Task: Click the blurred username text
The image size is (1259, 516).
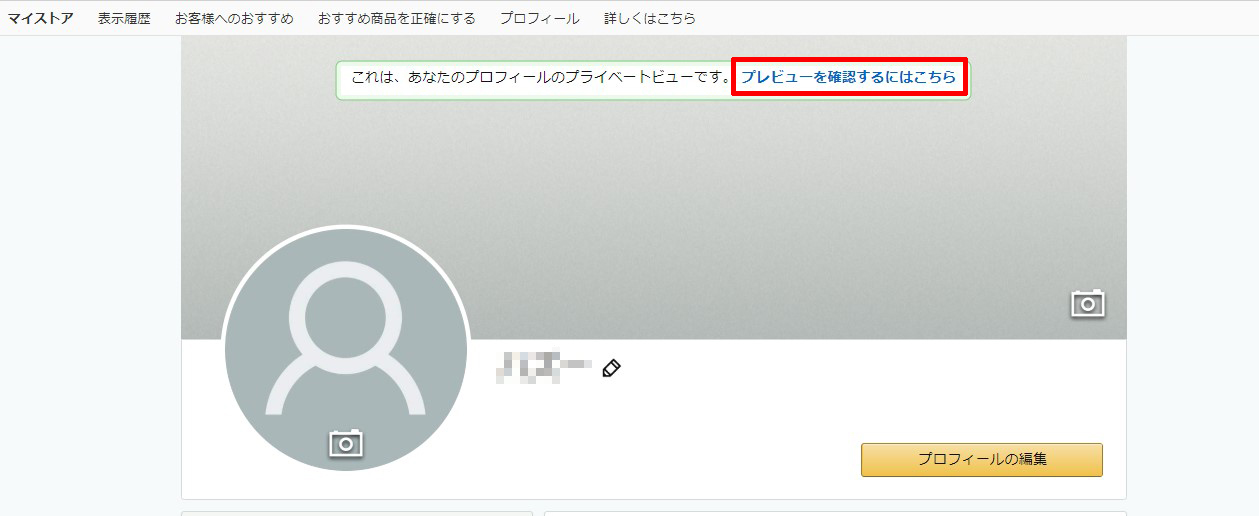Action: 543,369
